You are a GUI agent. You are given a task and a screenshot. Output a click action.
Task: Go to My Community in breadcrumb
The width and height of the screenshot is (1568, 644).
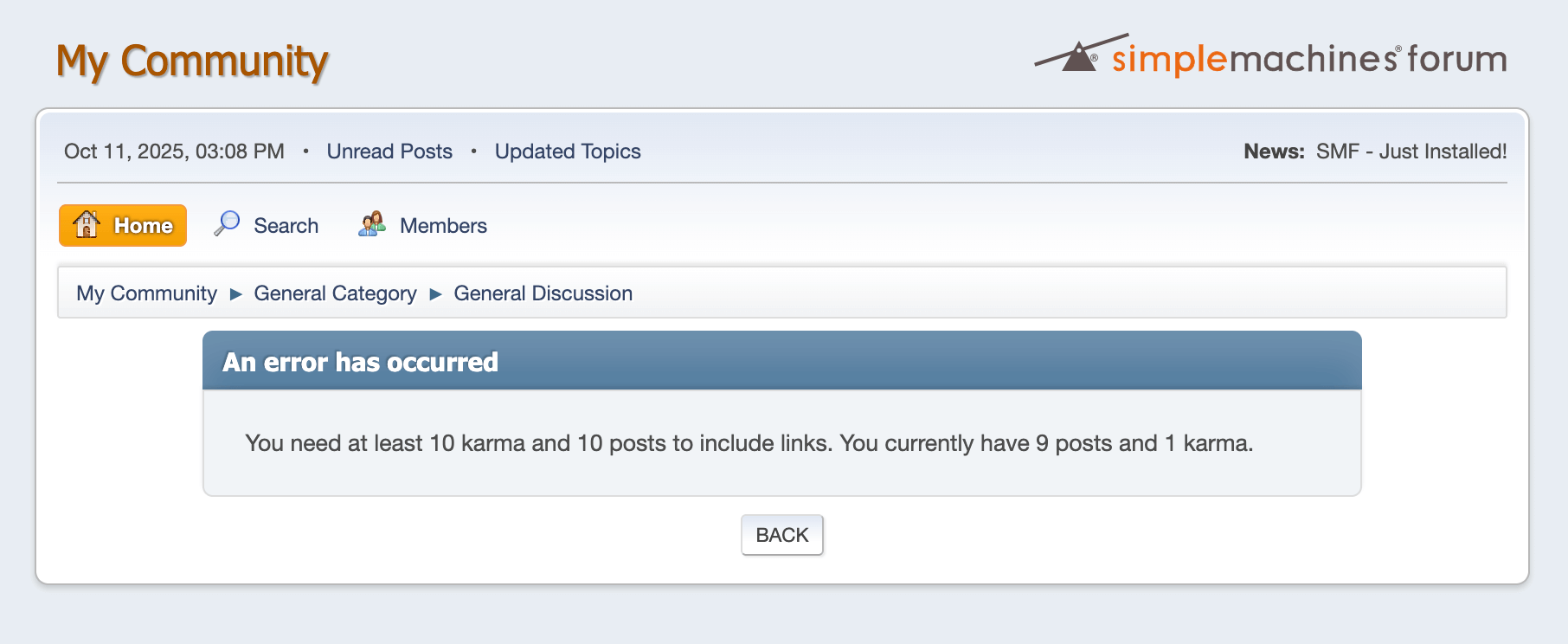pyautogui.click(x=146, y=293)
